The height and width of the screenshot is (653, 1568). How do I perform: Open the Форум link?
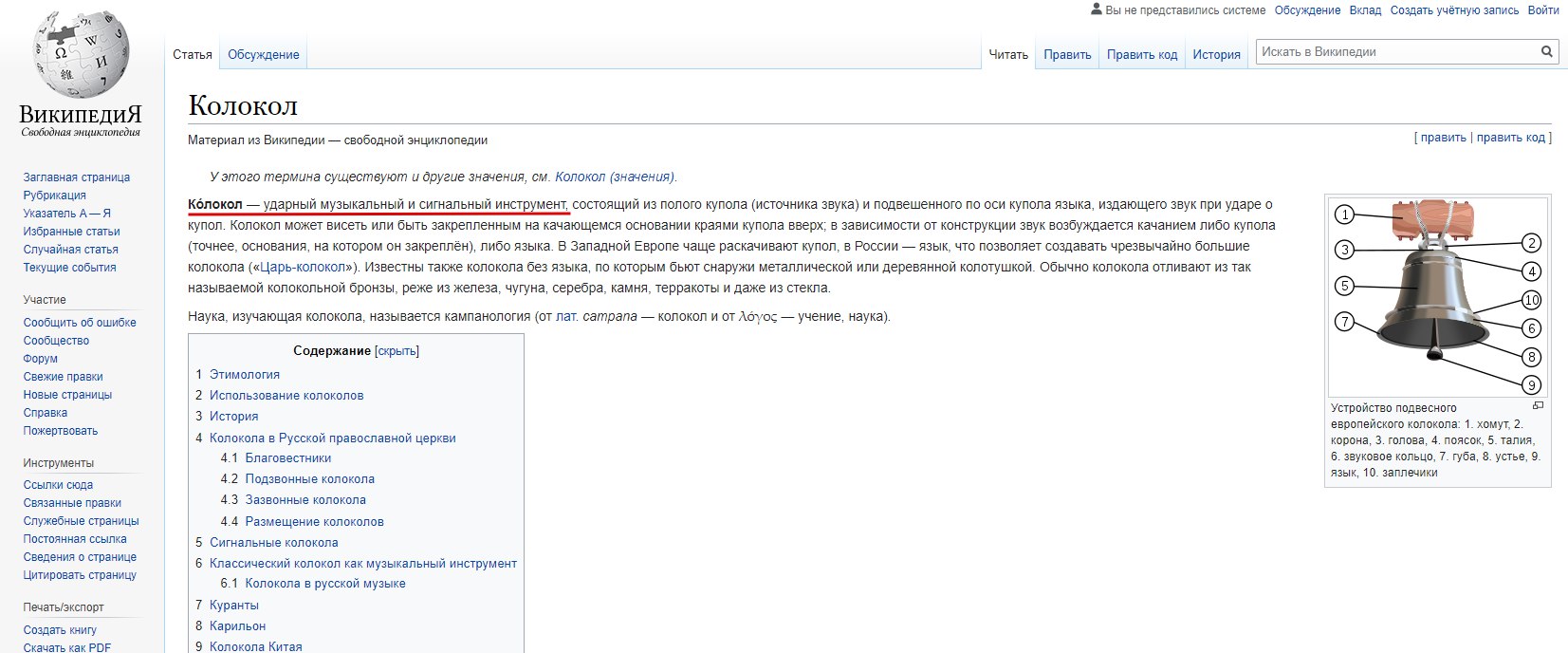click(x=40, y=359)
